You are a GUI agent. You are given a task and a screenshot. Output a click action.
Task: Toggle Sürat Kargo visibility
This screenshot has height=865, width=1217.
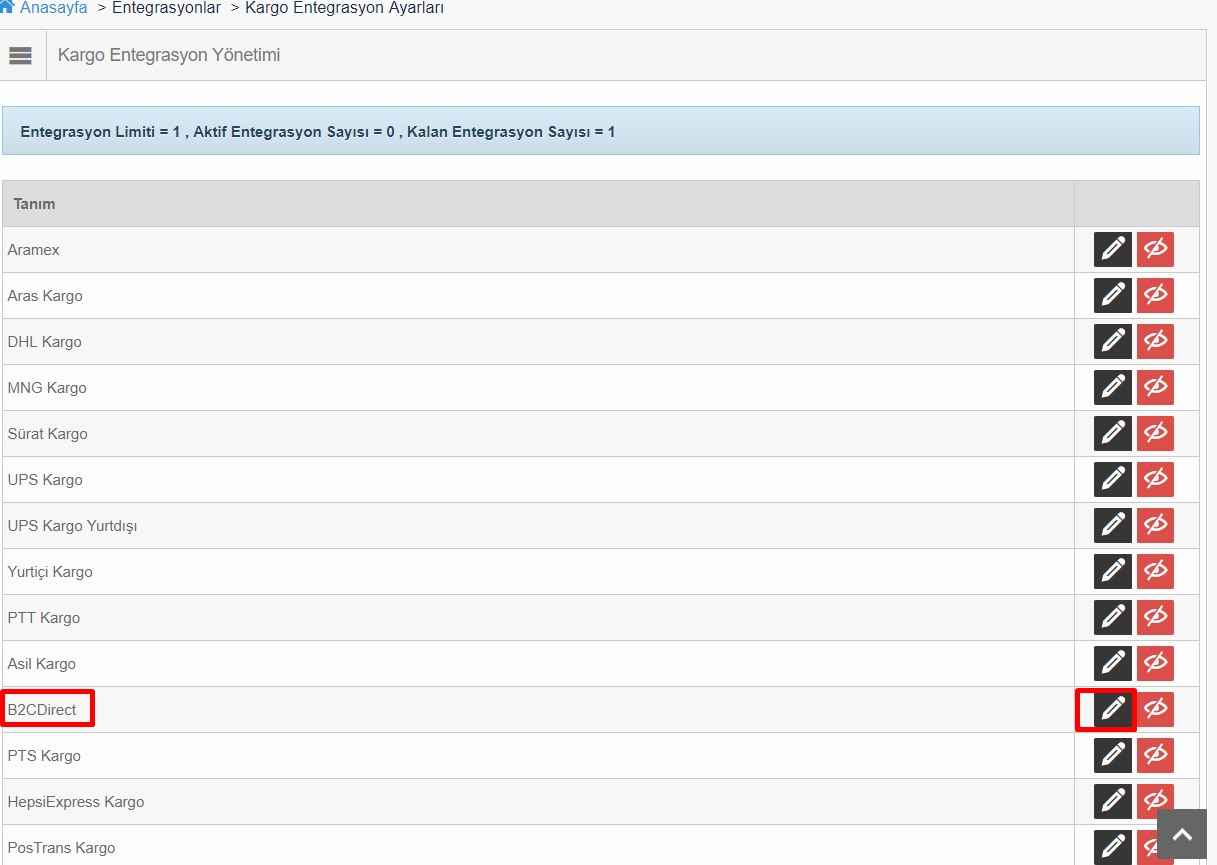click(1155, 434)
